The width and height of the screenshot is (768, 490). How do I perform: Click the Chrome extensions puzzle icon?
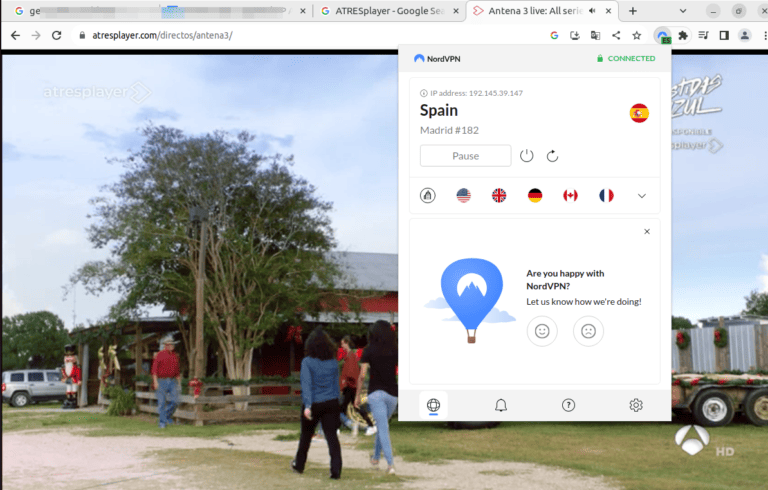(x=683, y=35)
